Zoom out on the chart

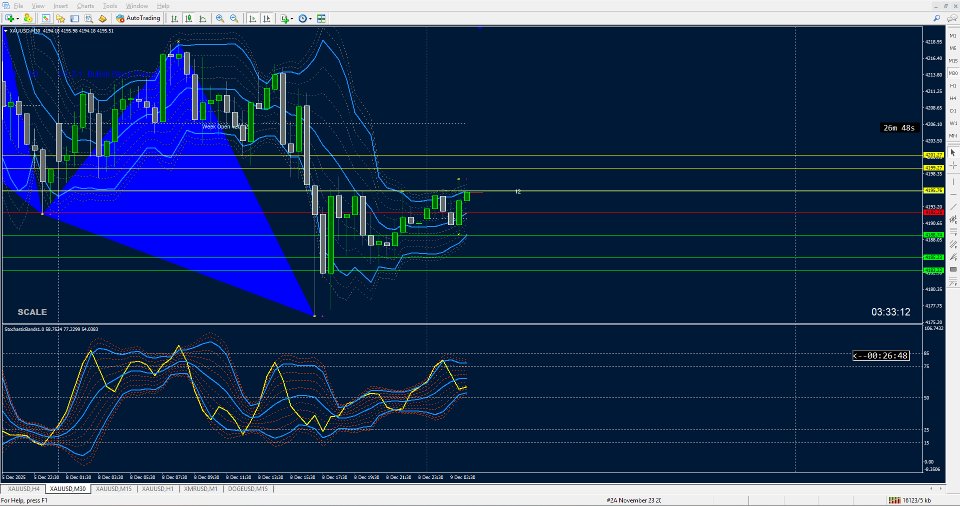click(234, 18)
